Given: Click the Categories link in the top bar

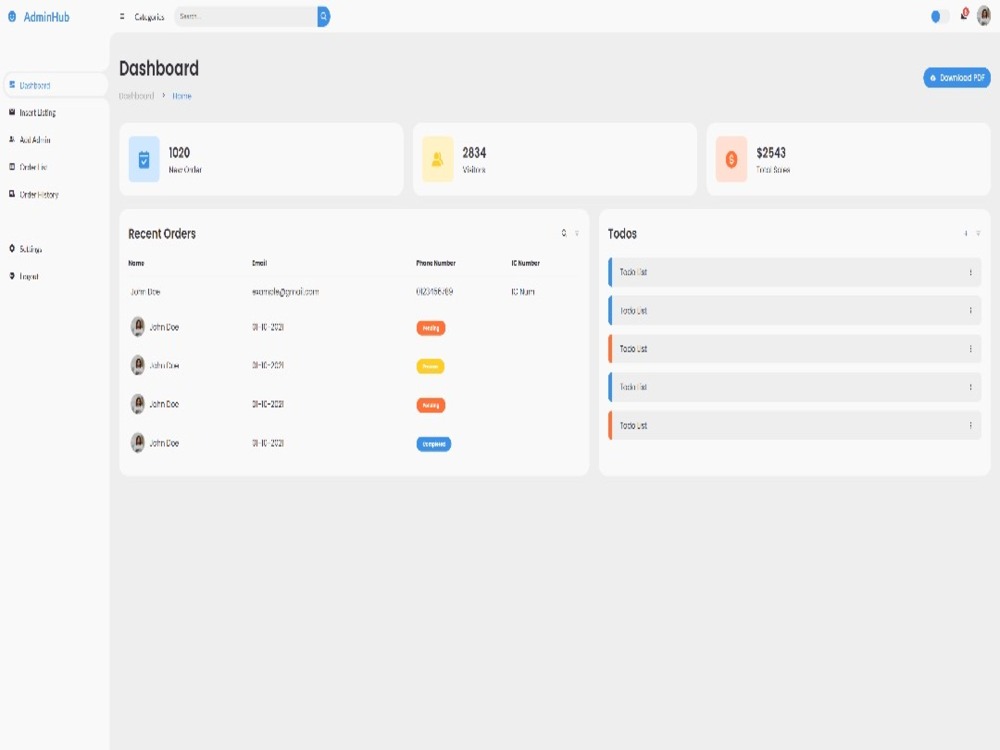Looking at the screenshot, I should (149, 17).
